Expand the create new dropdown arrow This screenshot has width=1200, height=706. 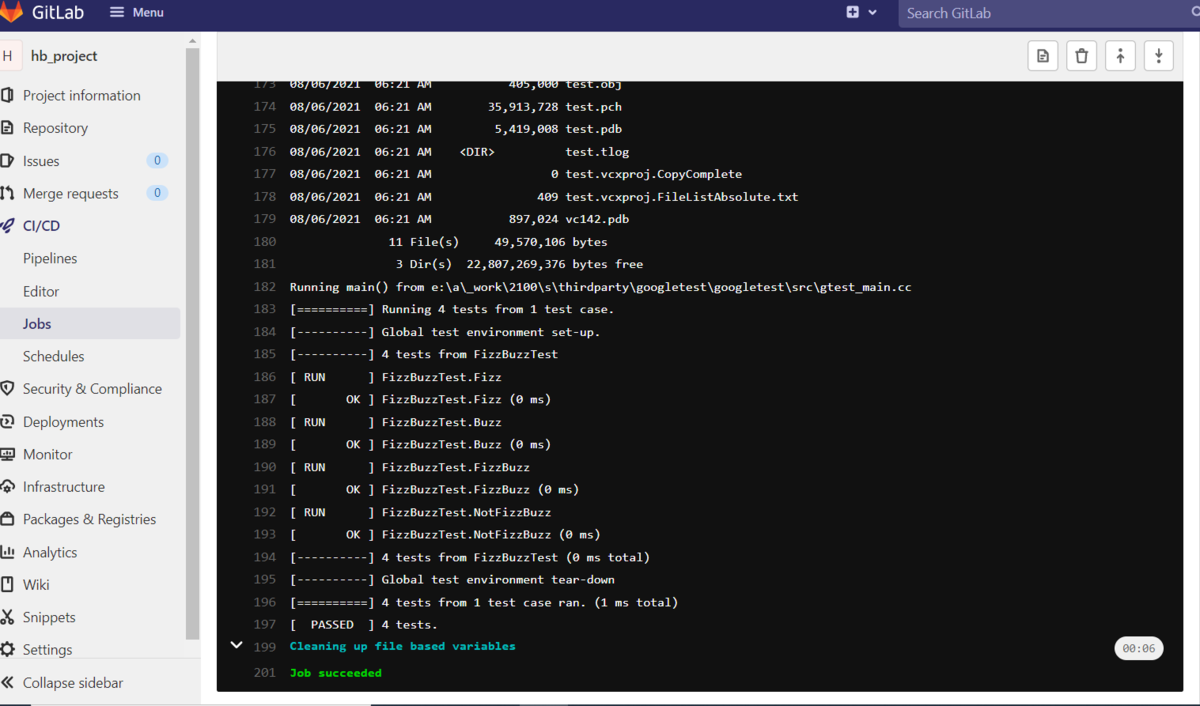tap(872, 12)
